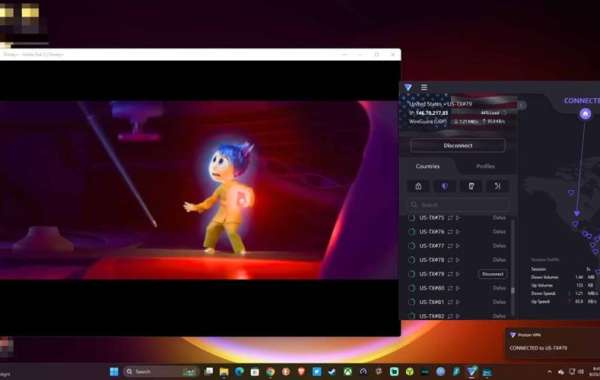Screen dimensions: 600x380
Task: Open the Windows Start menu
Action: pos(114,372)
